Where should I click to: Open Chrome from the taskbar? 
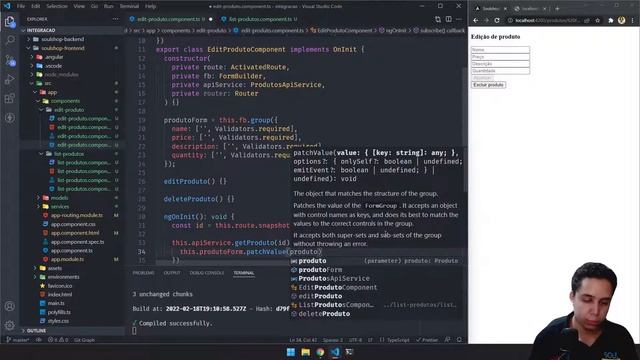(x=320, y=352)
